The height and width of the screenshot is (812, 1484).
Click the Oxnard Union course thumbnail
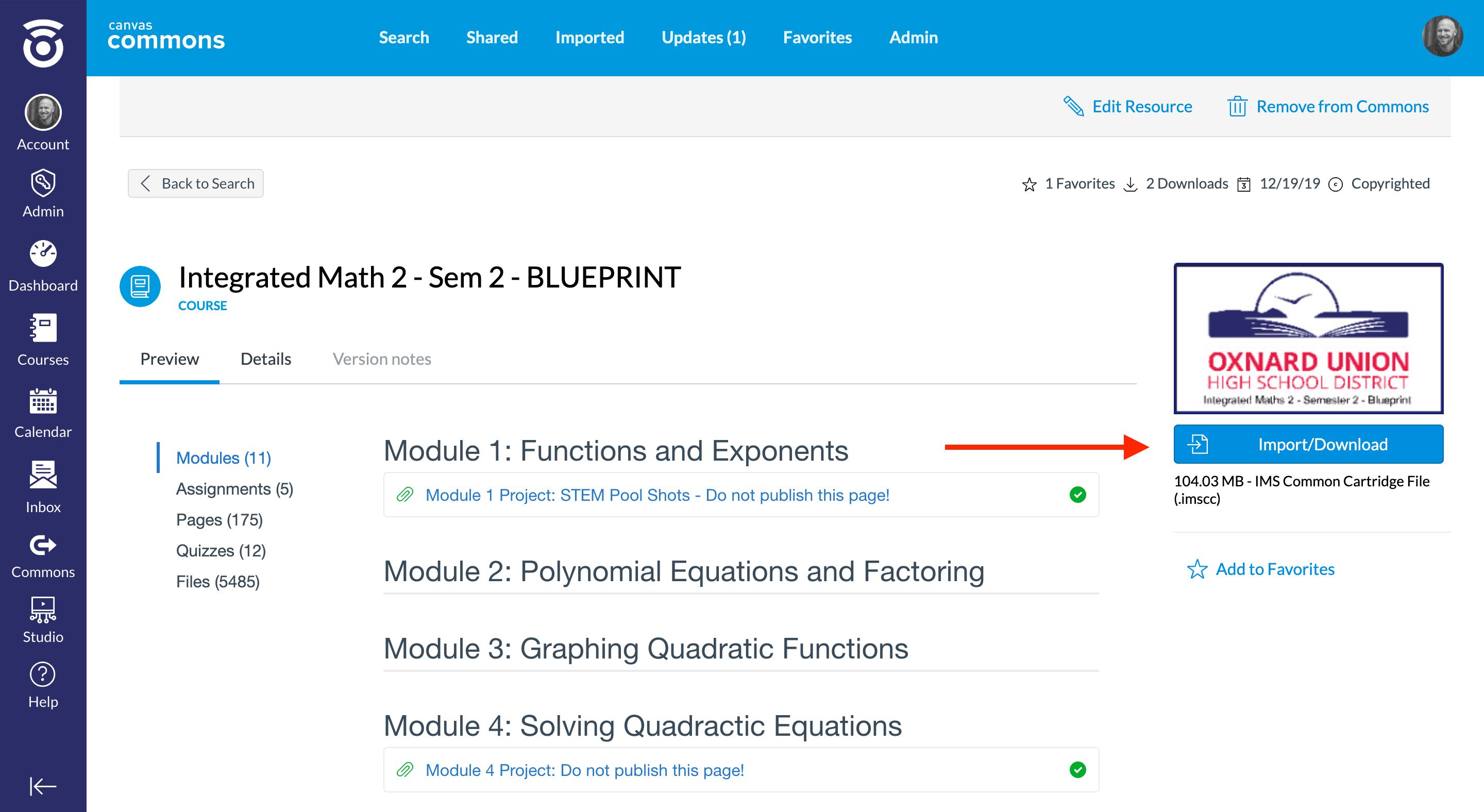tap(1308, 339)
